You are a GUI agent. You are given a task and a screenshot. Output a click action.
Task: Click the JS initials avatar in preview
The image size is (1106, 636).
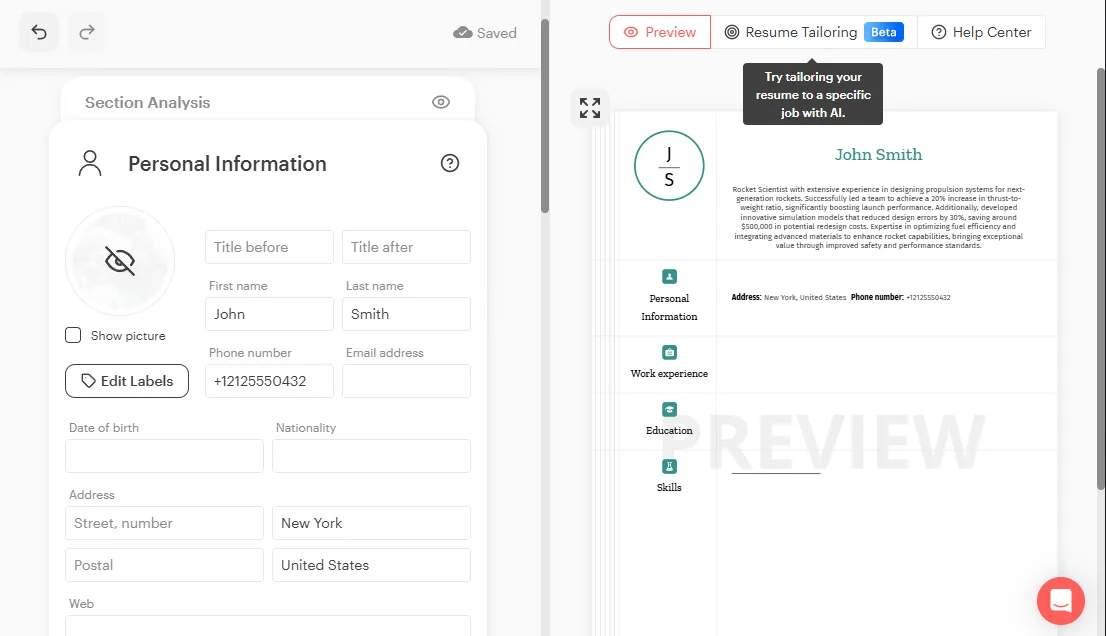669,166
